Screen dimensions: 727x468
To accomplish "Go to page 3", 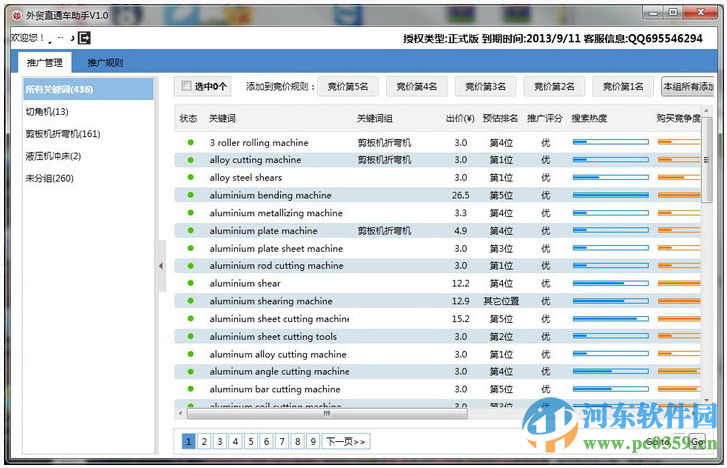I will pyautogui.click(x=220, y=442).
